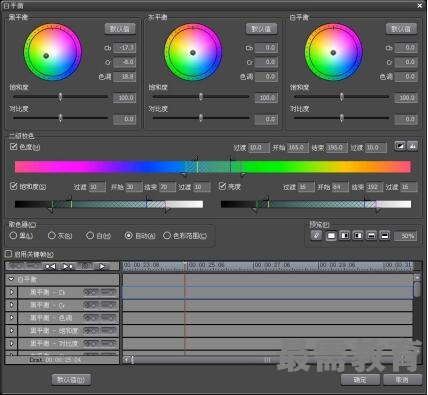The image size is (428, 395).
Task: Toggle the 色度 checkbox
Action: point(13,146)
